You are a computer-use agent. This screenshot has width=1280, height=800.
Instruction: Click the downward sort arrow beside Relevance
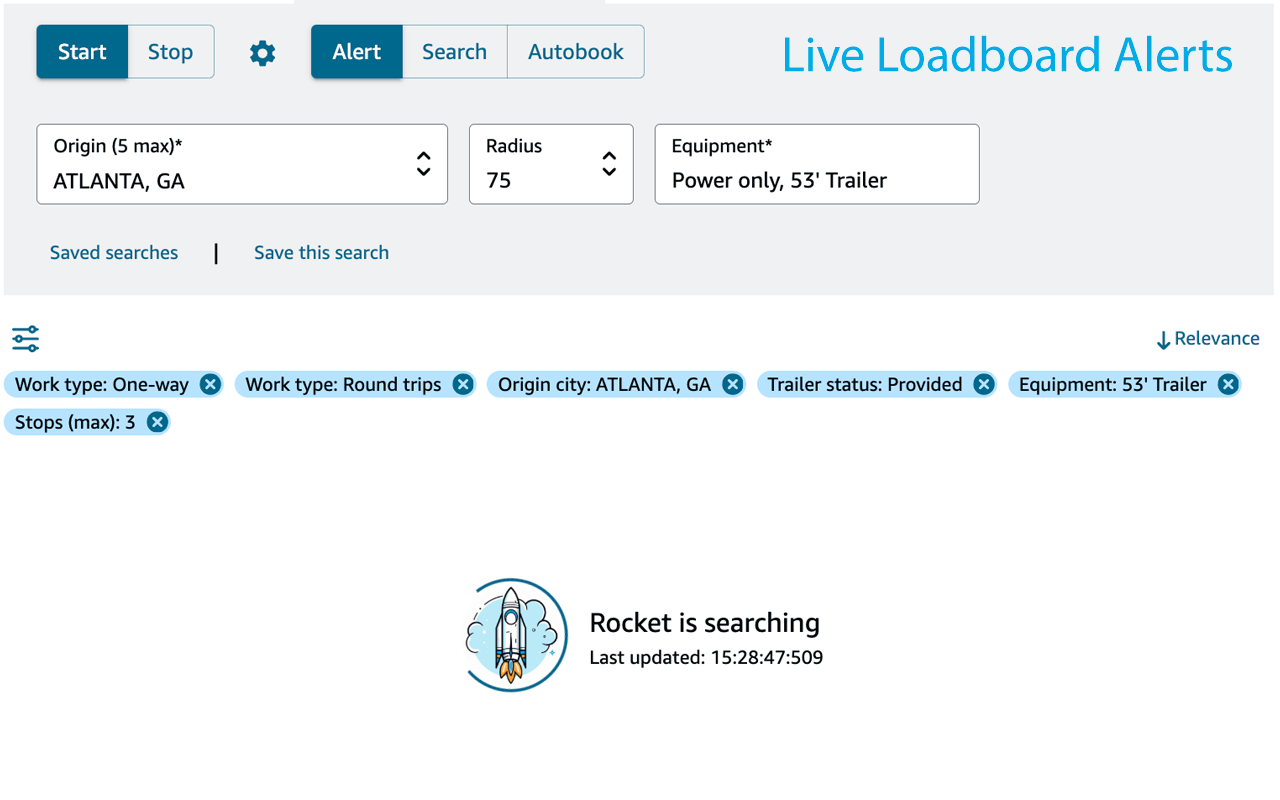1162,338
